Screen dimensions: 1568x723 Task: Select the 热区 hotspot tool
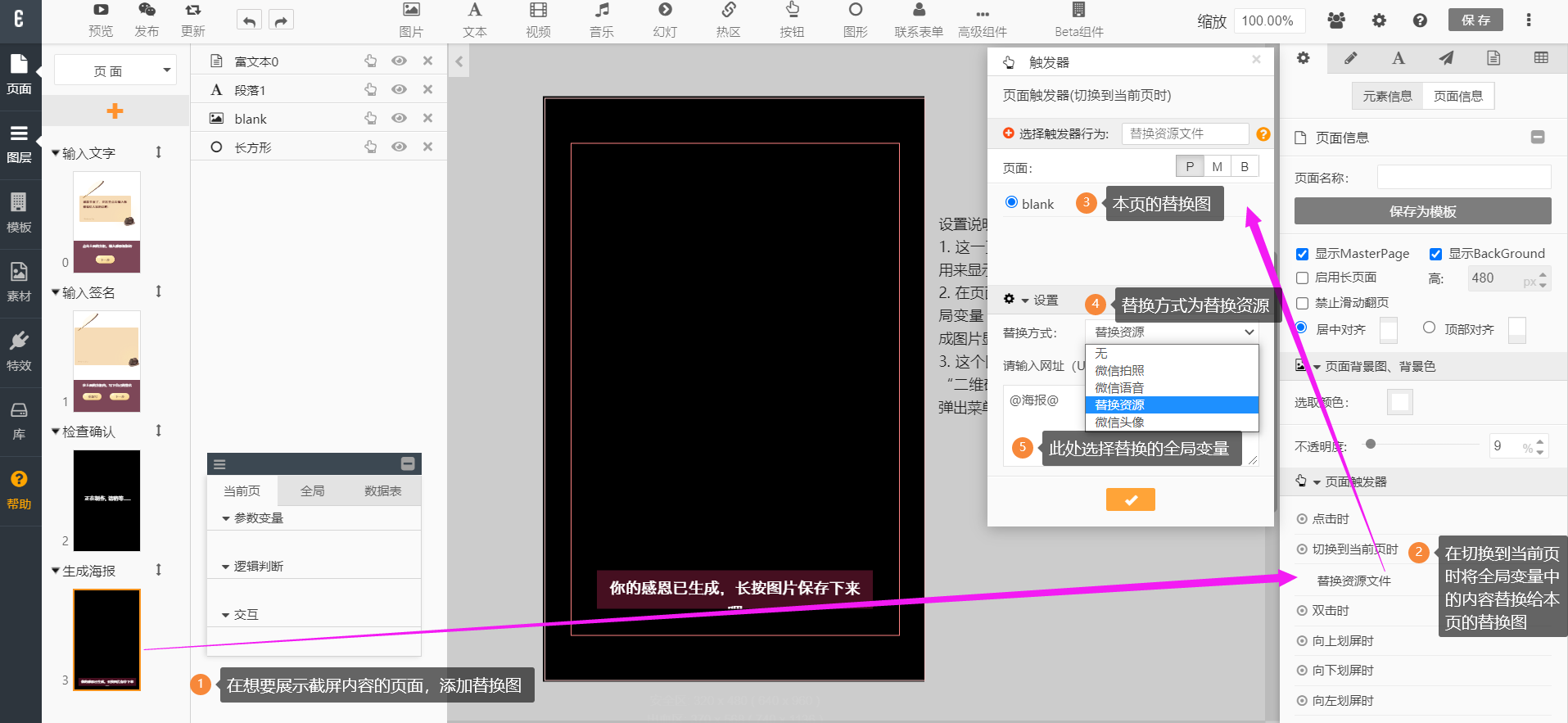point(728,20)
